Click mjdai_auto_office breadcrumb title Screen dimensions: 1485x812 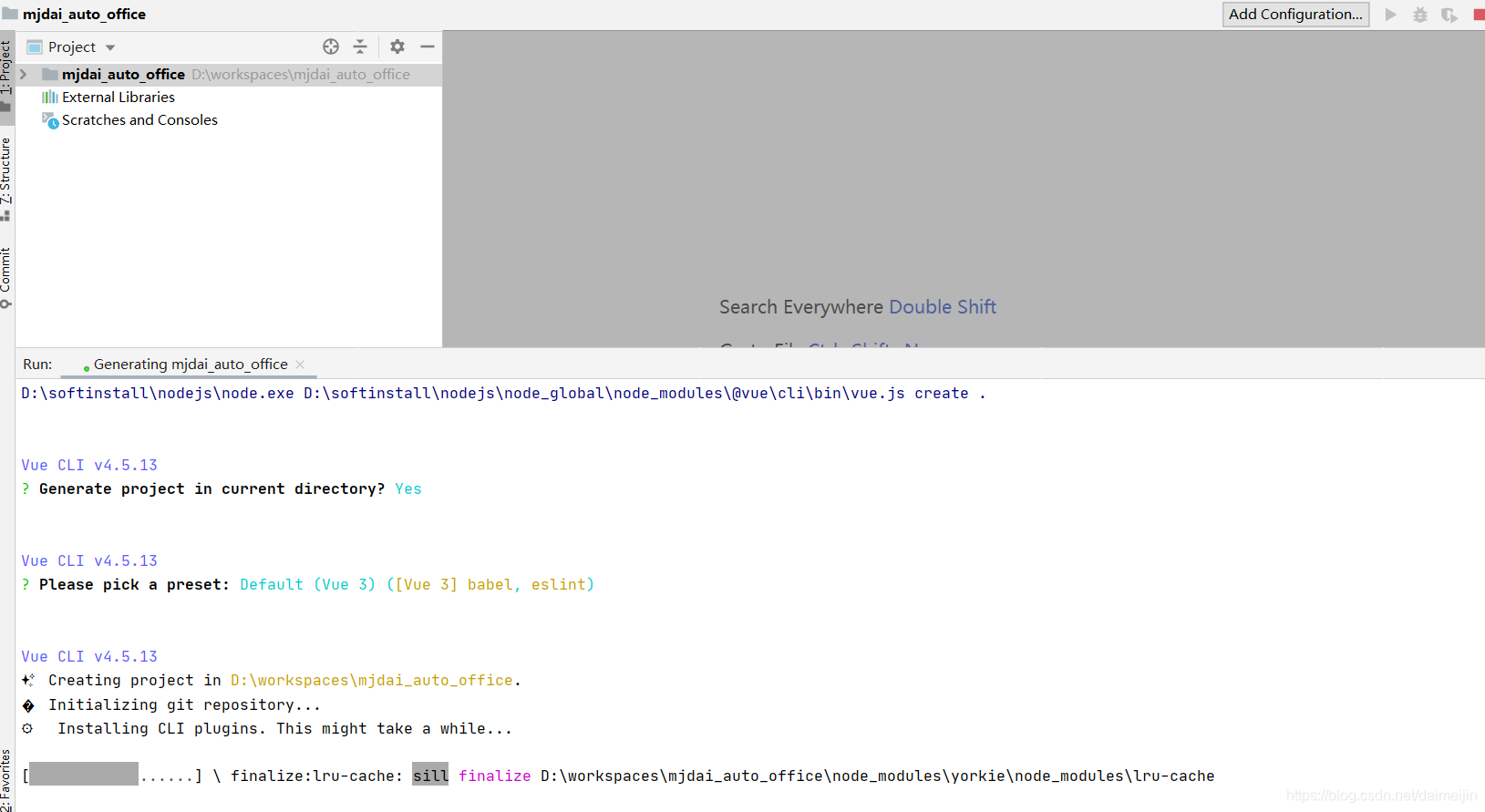tap(84, 14)
